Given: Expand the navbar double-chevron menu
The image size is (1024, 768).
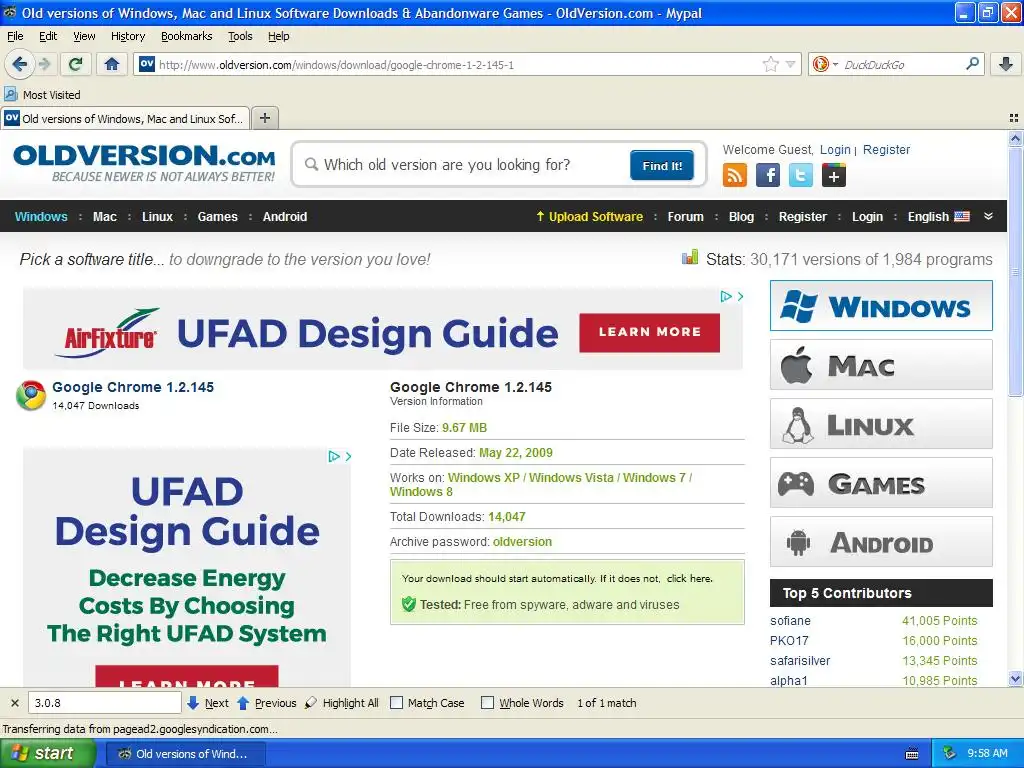Looking at the screenshot, I should [x=988, y=216].
